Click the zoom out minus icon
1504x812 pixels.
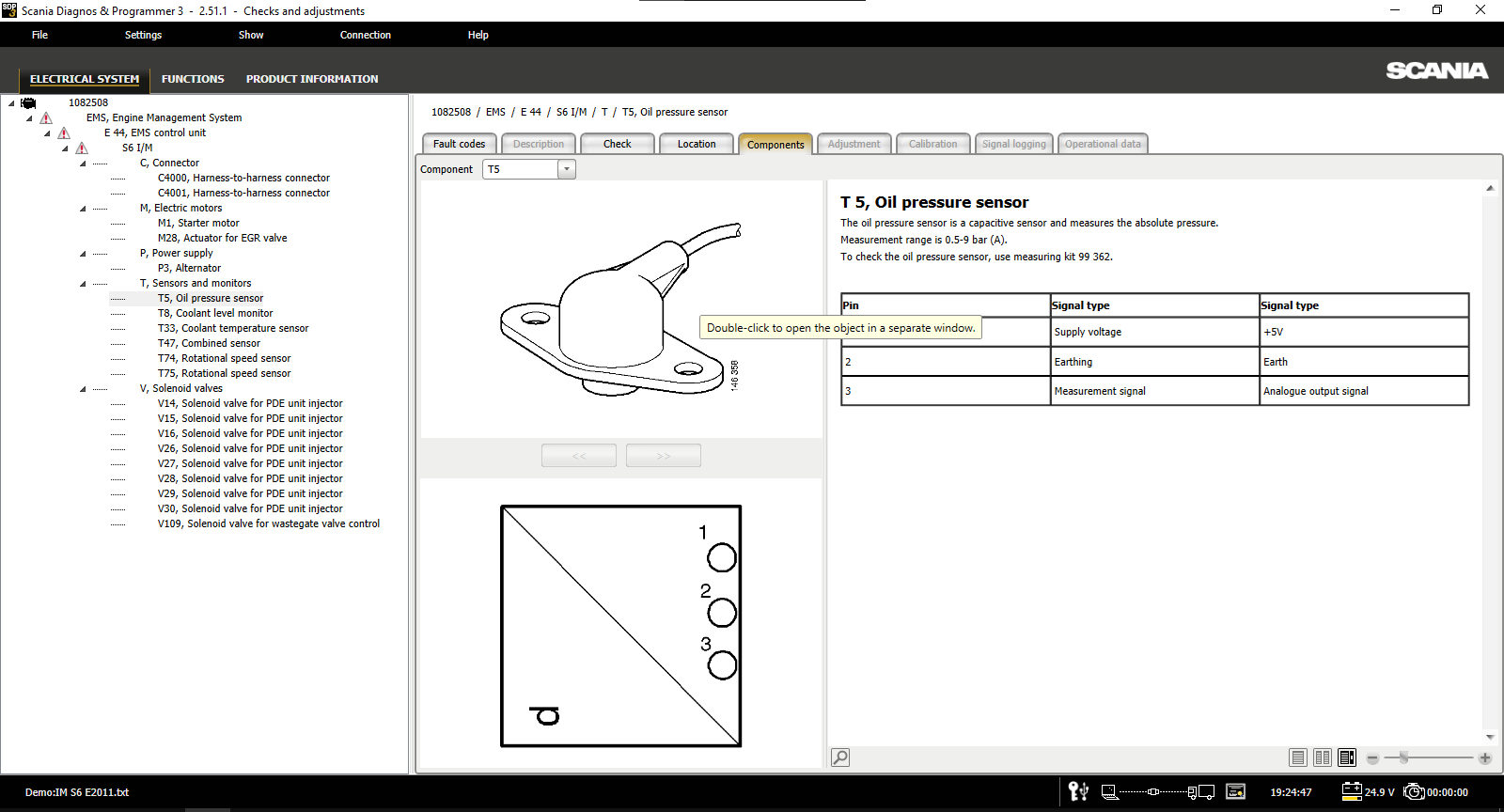tap(1372, 758)
